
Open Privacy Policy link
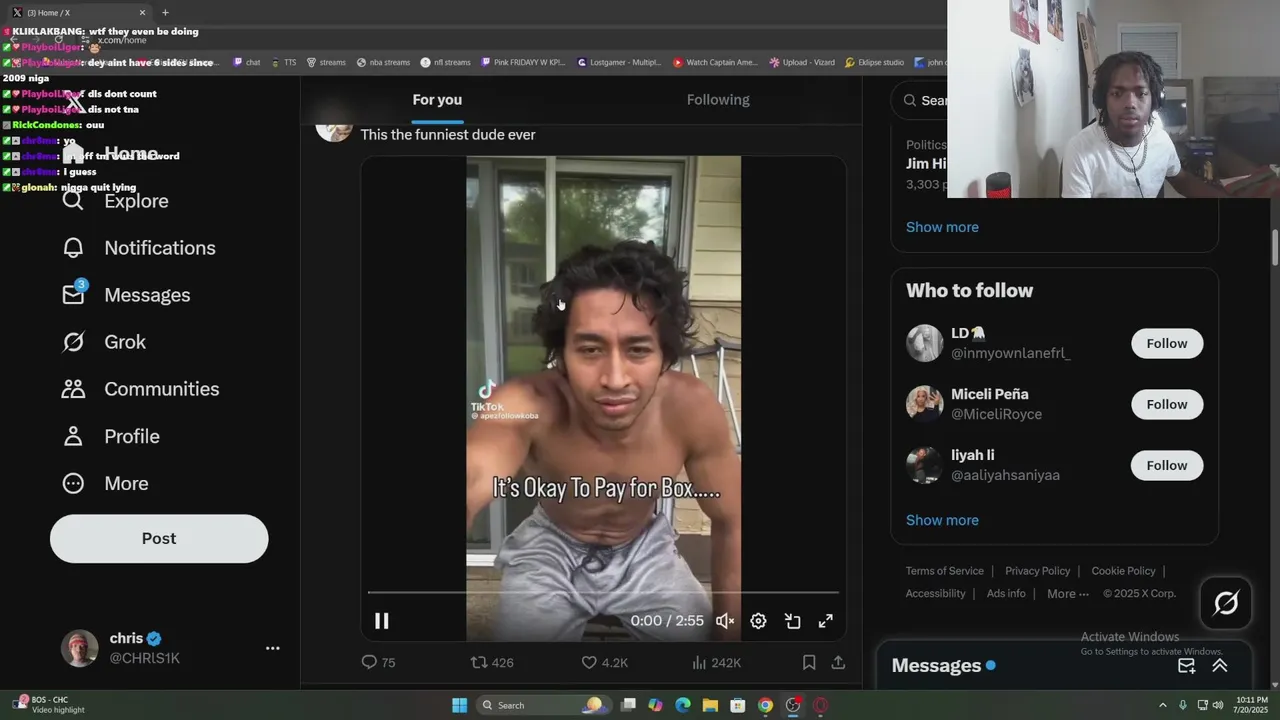click(x=1037, y=571)
